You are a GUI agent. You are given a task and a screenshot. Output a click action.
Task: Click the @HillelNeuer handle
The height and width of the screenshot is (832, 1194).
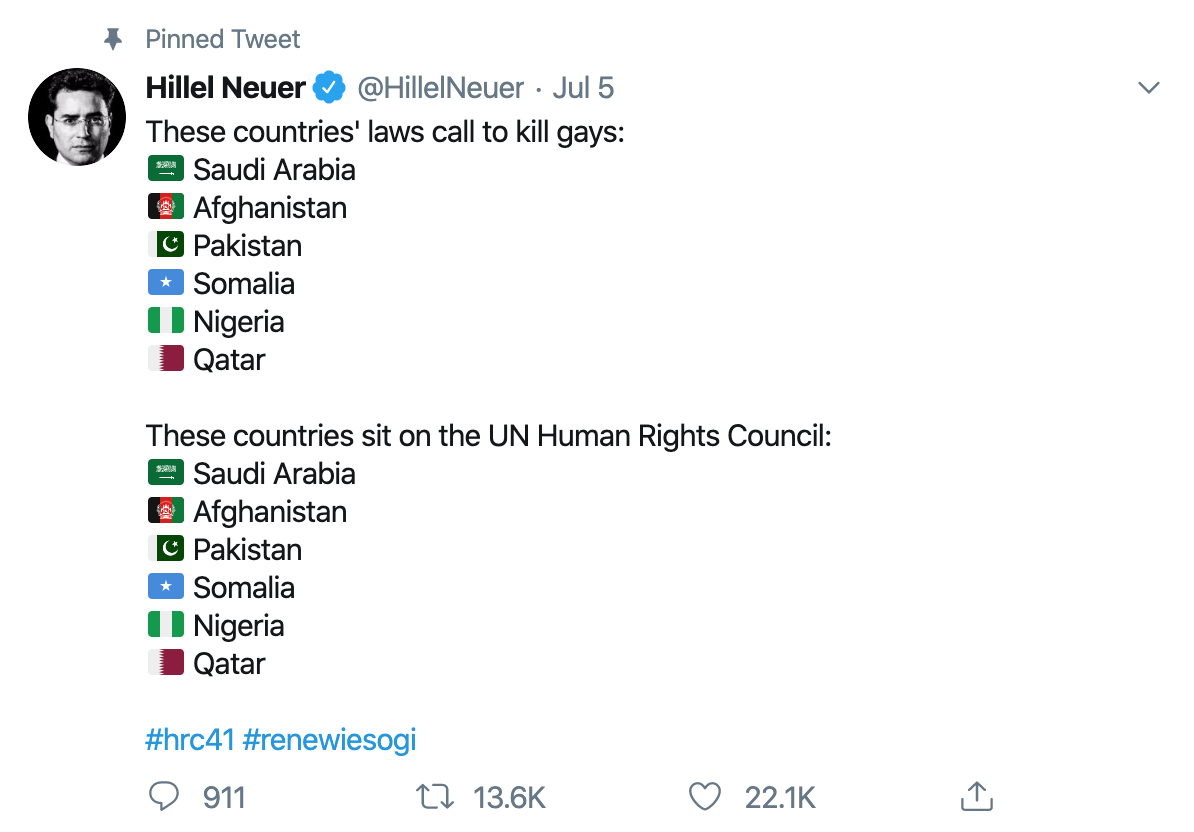tap(441, 88)
